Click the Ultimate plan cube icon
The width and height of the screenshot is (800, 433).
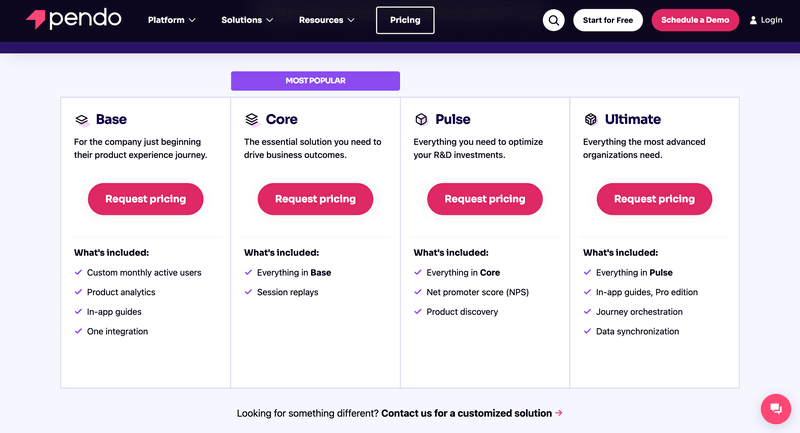(591, 120)
